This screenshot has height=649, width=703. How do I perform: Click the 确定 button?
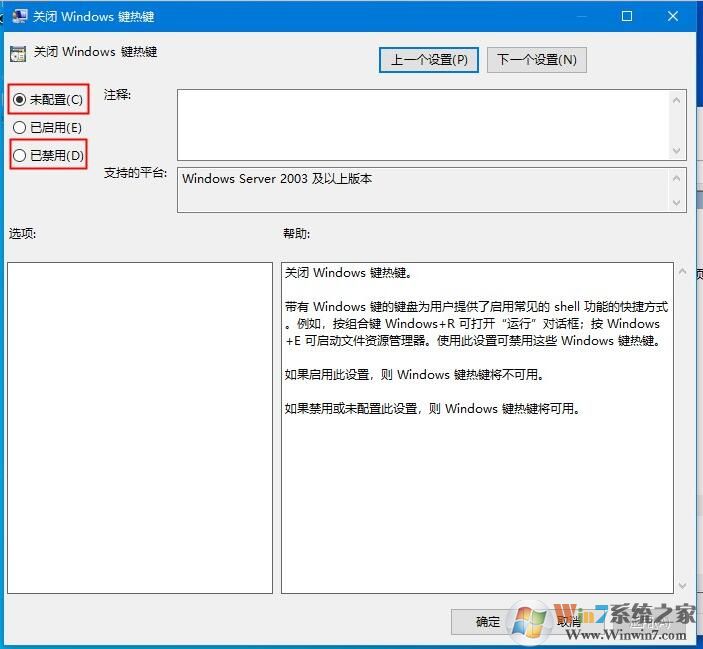point(487,622)
